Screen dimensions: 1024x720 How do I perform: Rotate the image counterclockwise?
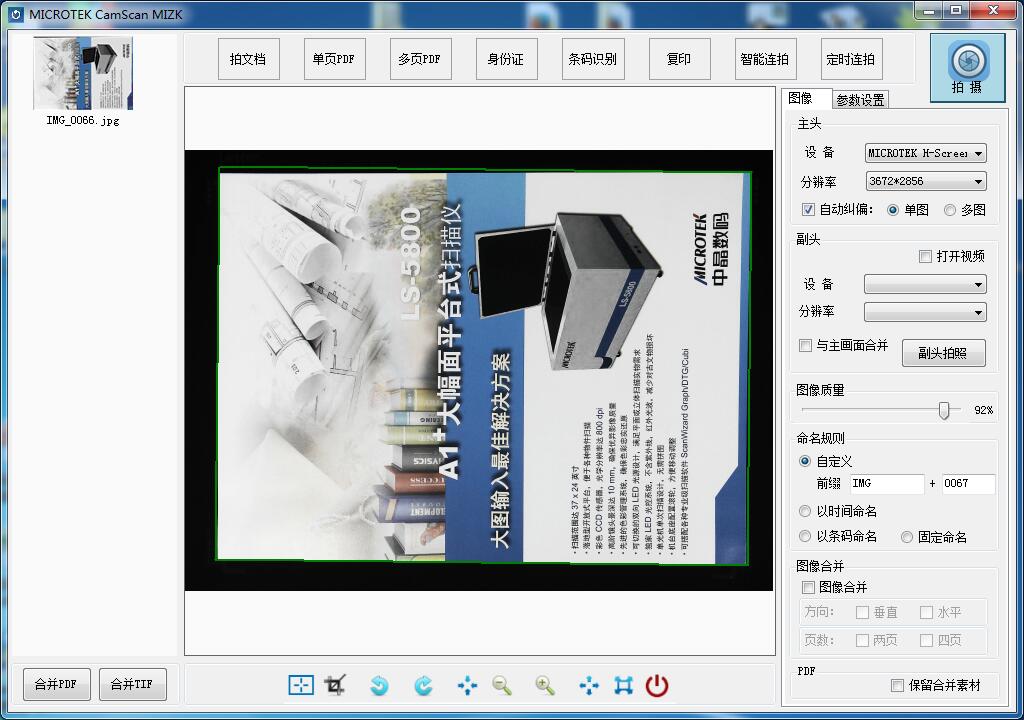[379, 685]
